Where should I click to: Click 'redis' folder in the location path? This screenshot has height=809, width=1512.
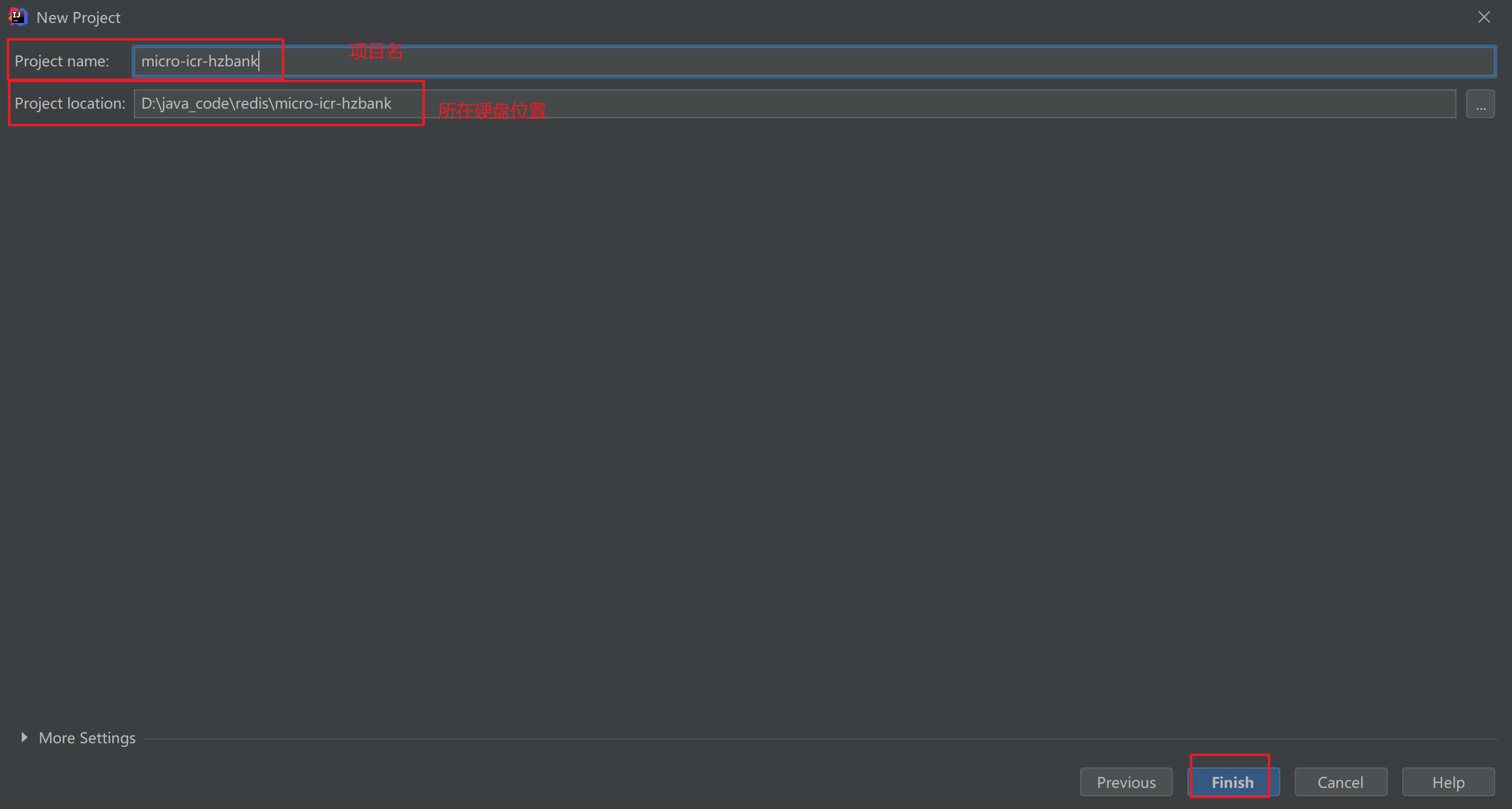252,104
